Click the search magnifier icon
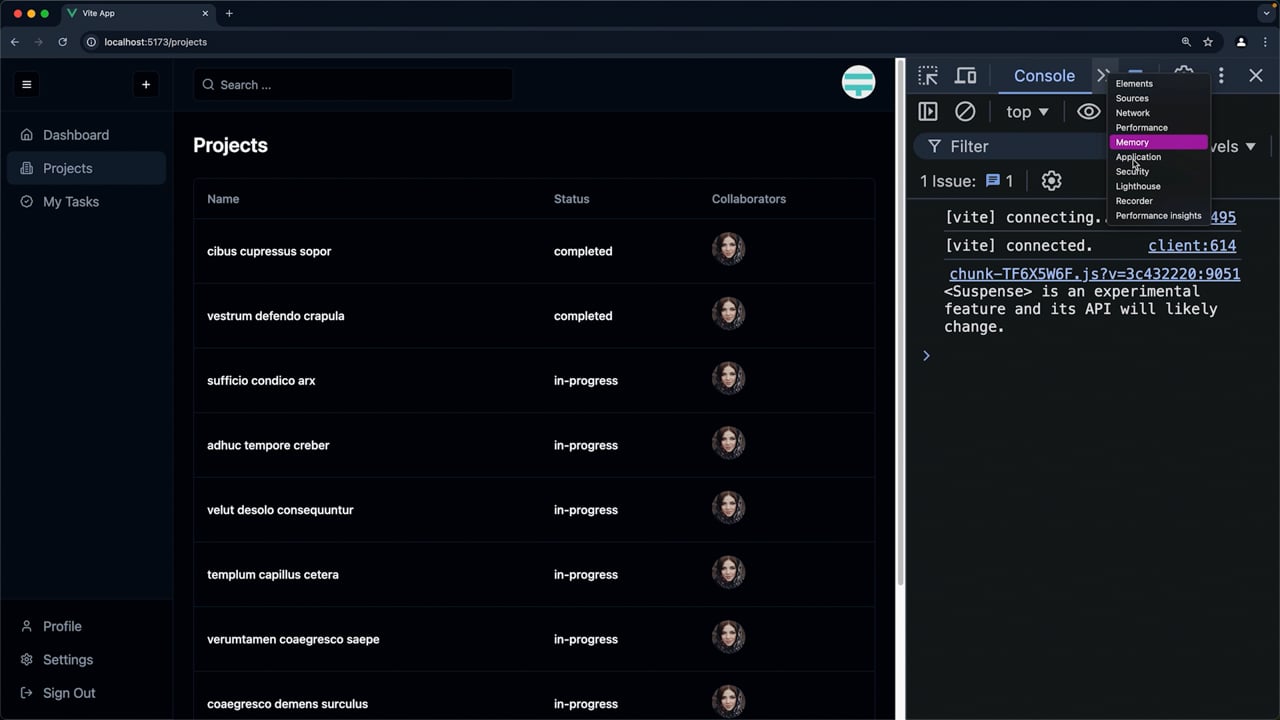 [208, 85]
